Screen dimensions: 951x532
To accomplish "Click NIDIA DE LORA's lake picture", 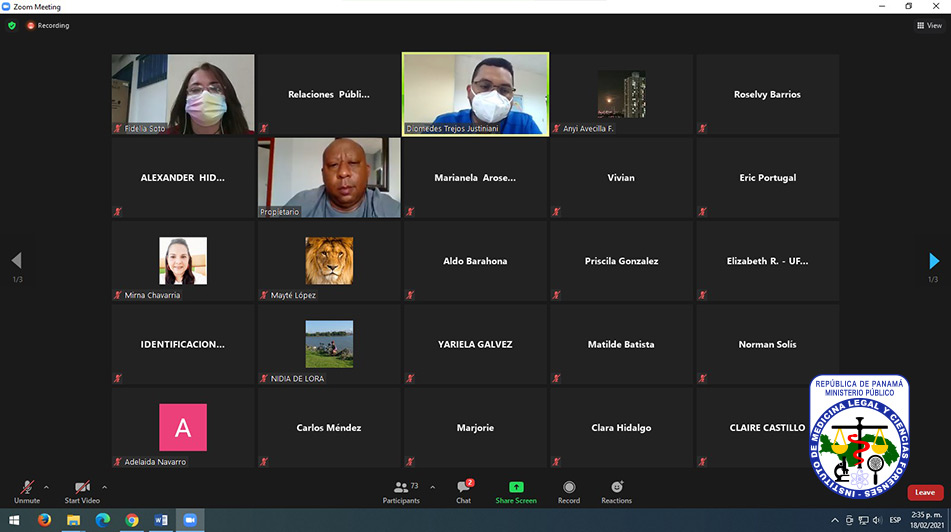I will click(329, 344).
